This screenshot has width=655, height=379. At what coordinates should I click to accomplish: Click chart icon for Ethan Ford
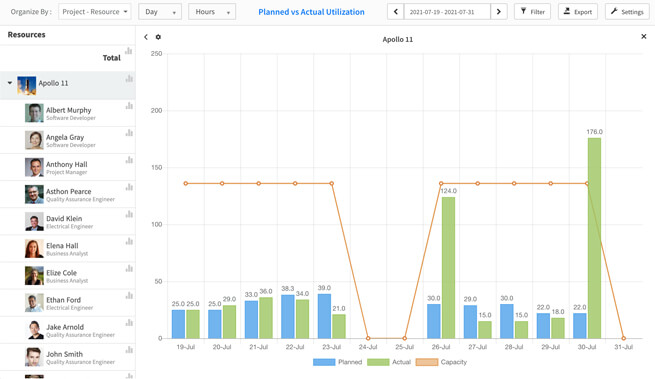coord(129,296)
